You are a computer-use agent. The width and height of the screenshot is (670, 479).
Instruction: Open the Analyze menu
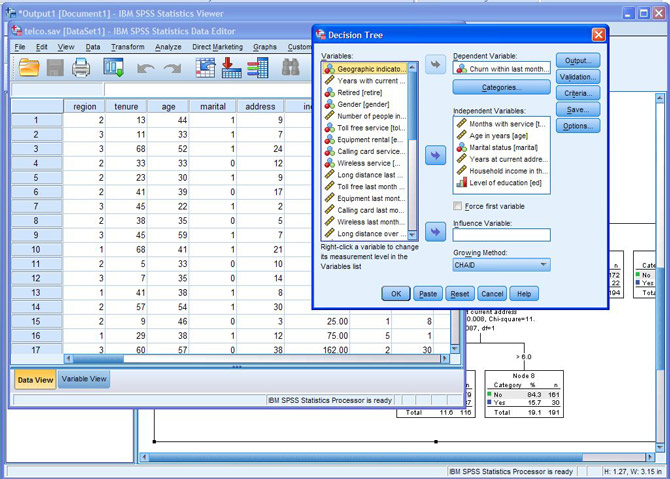168,47
